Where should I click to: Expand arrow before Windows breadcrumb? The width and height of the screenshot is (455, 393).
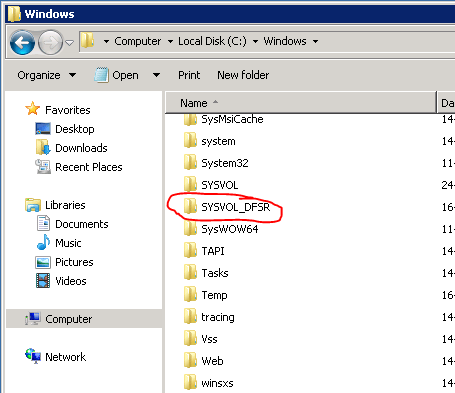tap(255, 41)
